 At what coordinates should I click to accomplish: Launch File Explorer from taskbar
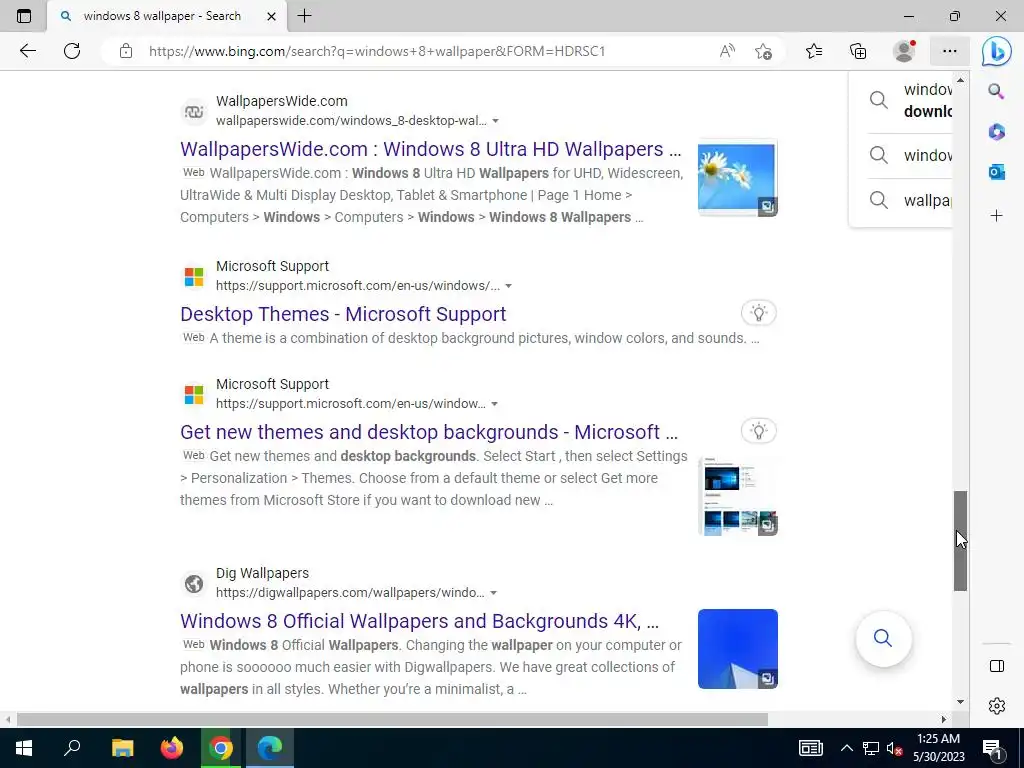click(122, 748)
